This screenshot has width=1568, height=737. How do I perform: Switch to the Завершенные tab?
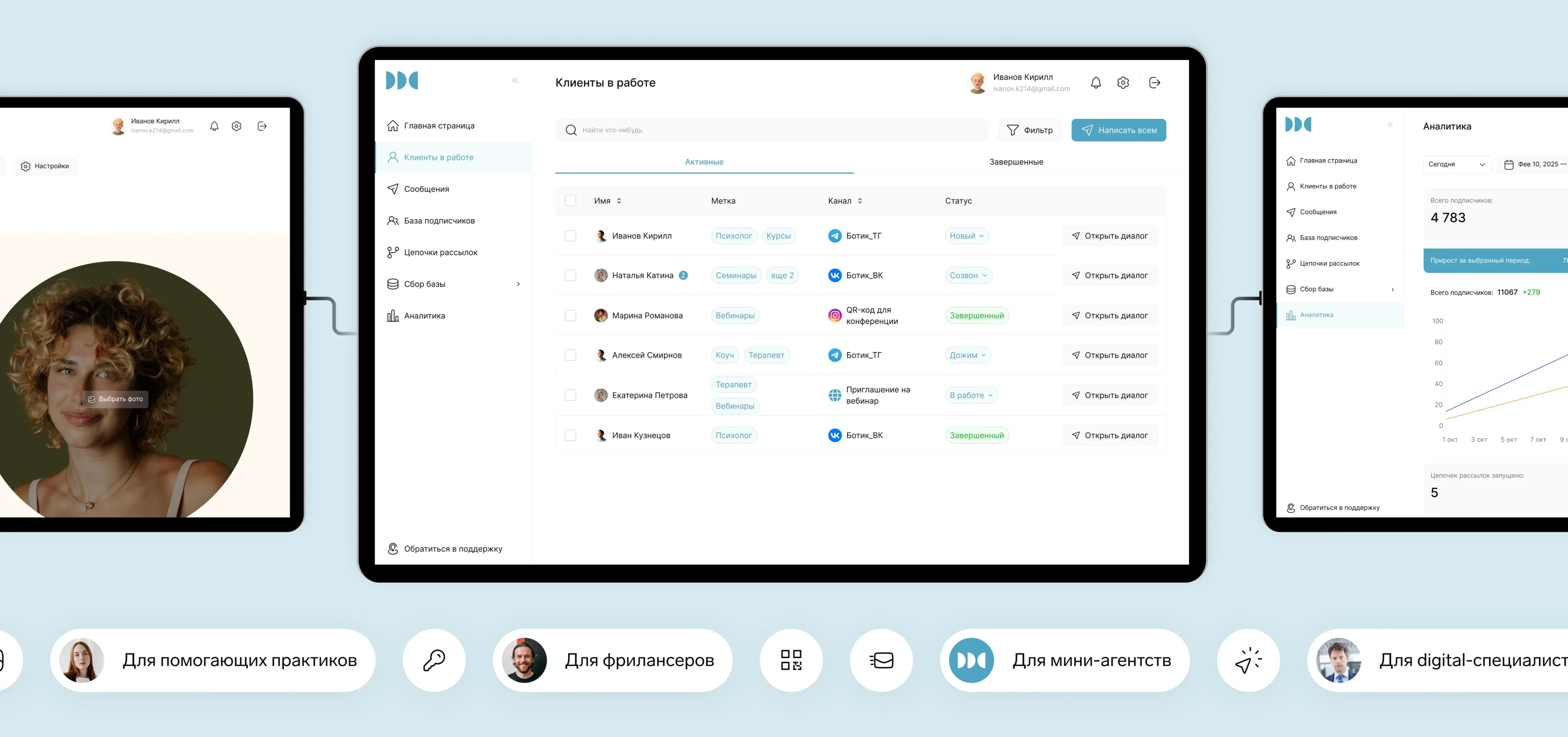[1016, 162]
